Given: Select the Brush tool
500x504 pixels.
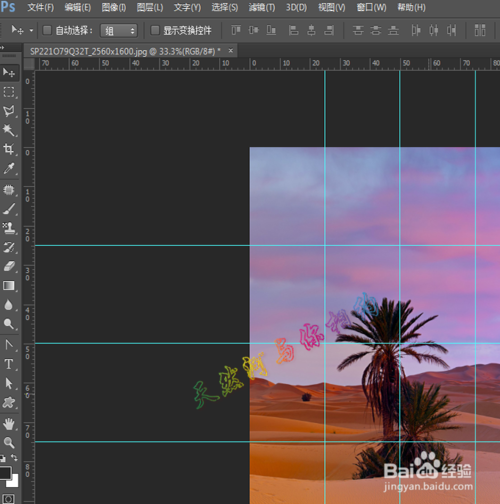Looking at the screenshot, I should point(9,209).
